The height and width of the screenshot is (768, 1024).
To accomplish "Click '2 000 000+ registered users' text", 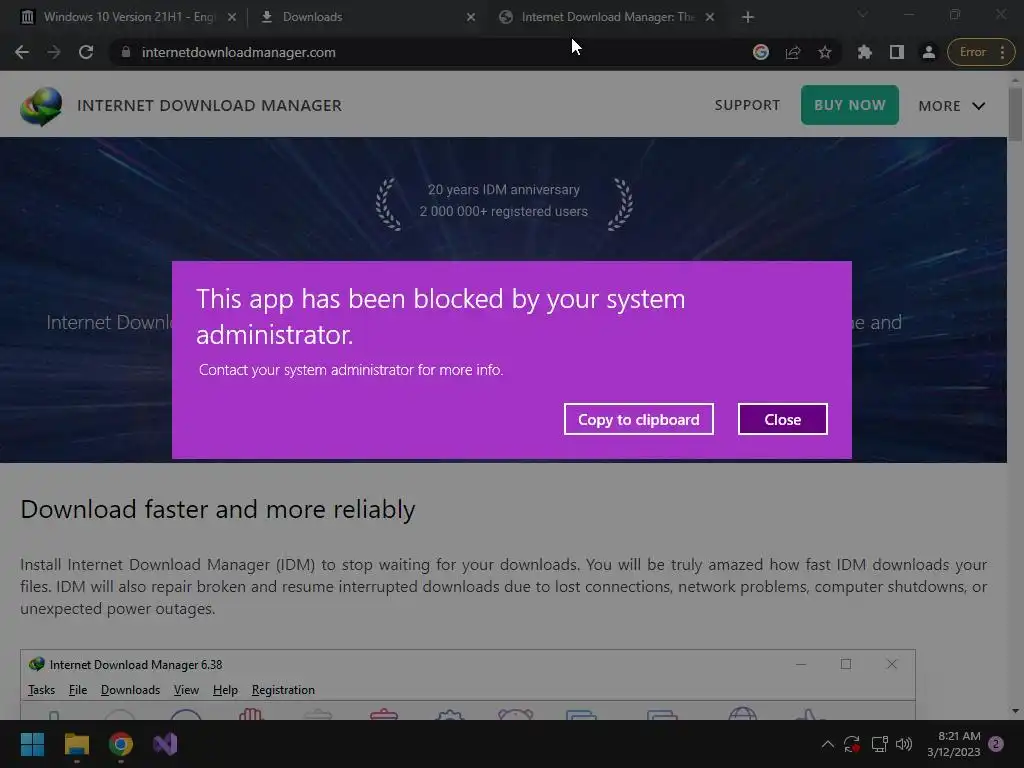I will coord(504,211).
